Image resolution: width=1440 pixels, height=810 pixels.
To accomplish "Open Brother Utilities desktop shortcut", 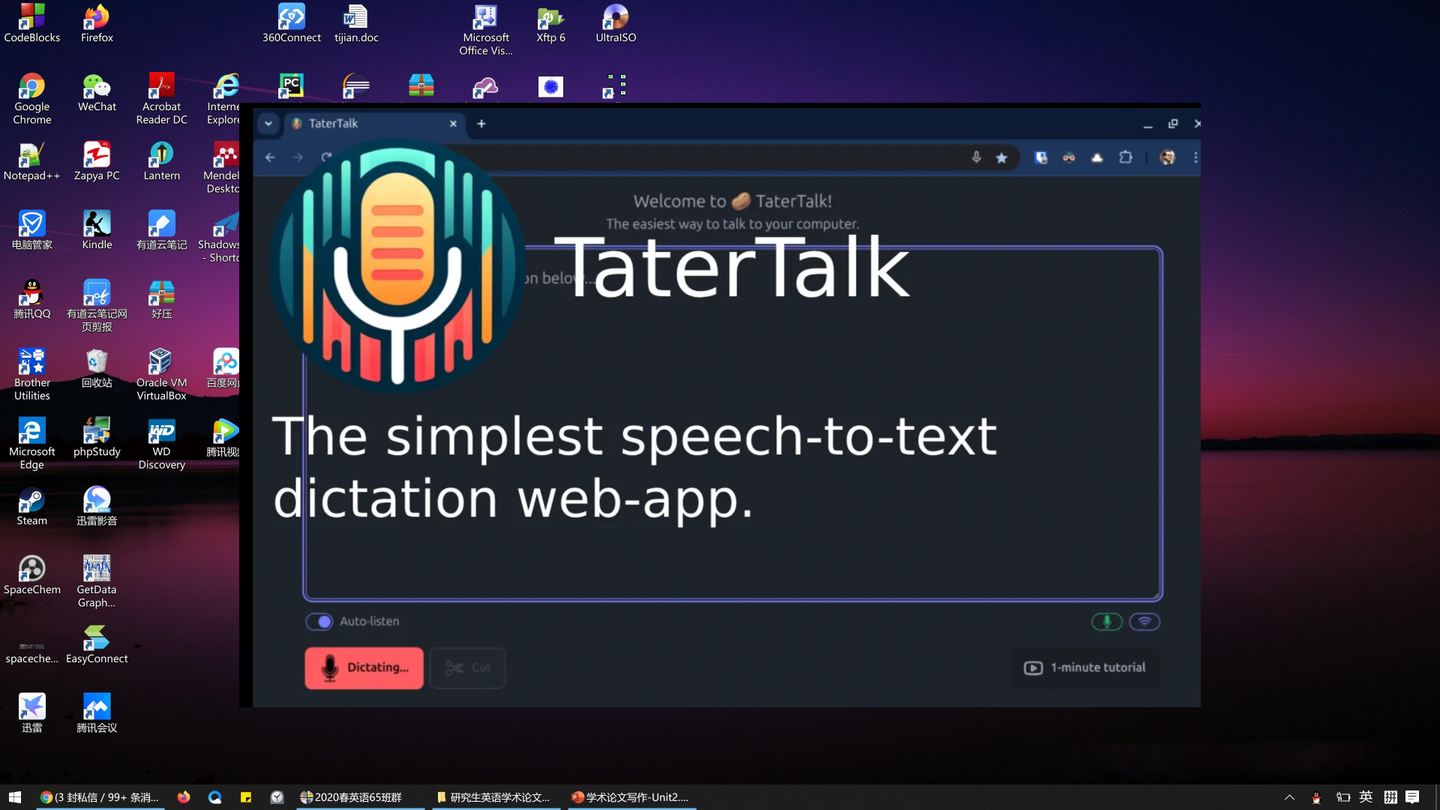I will click(32, 375).
